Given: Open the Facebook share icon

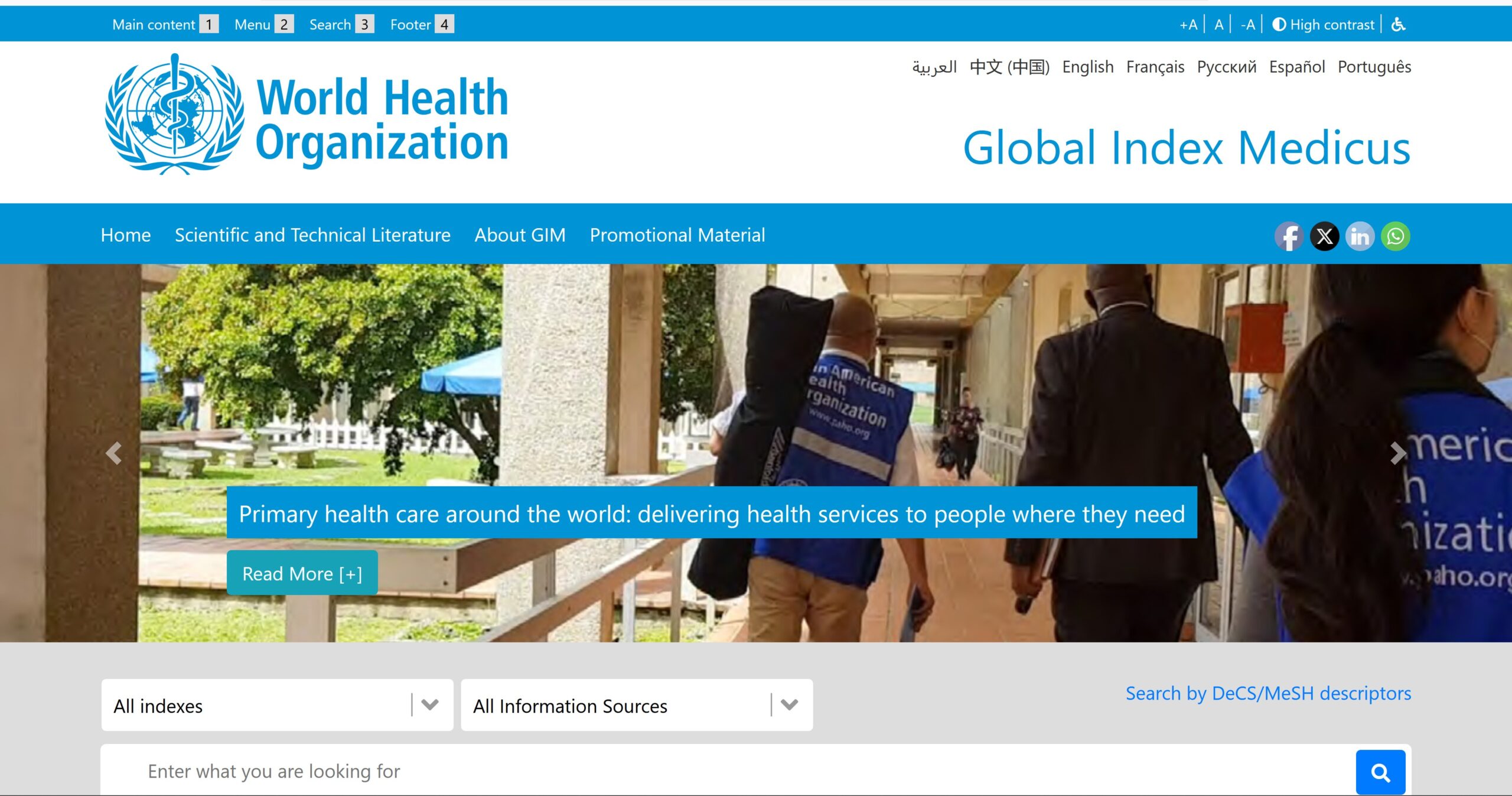Looking at the screenshot, I should pyautogui.click(x=1289, y=236).
